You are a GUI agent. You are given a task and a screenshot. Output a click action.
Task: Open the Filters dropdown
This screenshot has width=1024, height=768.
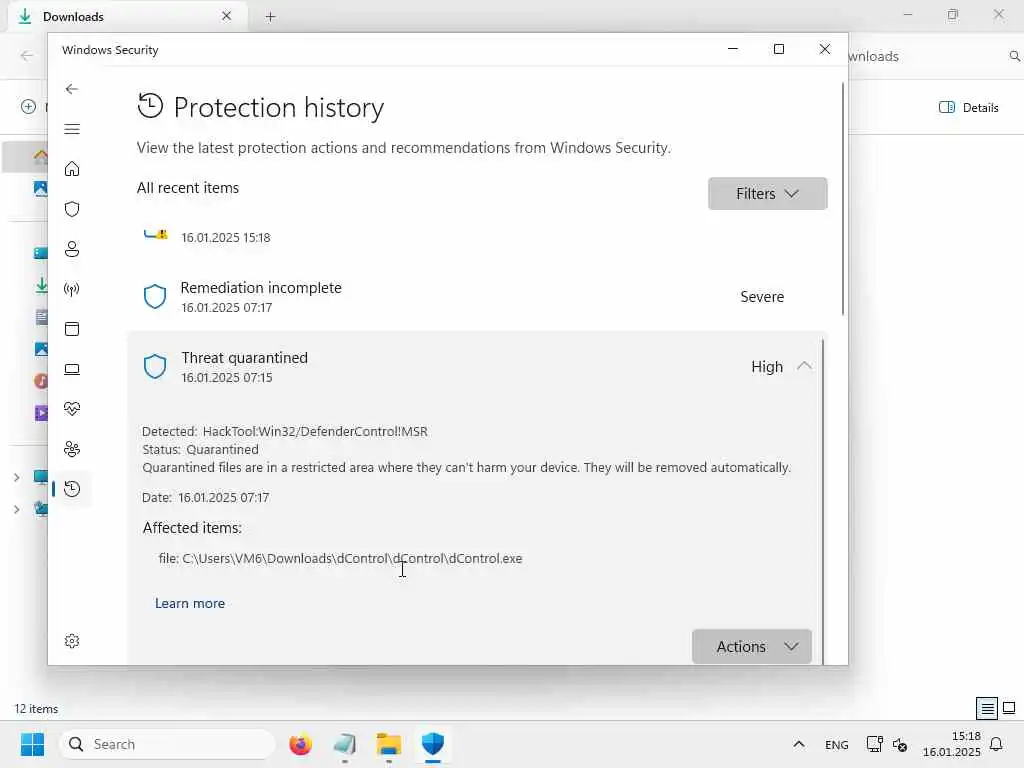(x=767, y=194)
